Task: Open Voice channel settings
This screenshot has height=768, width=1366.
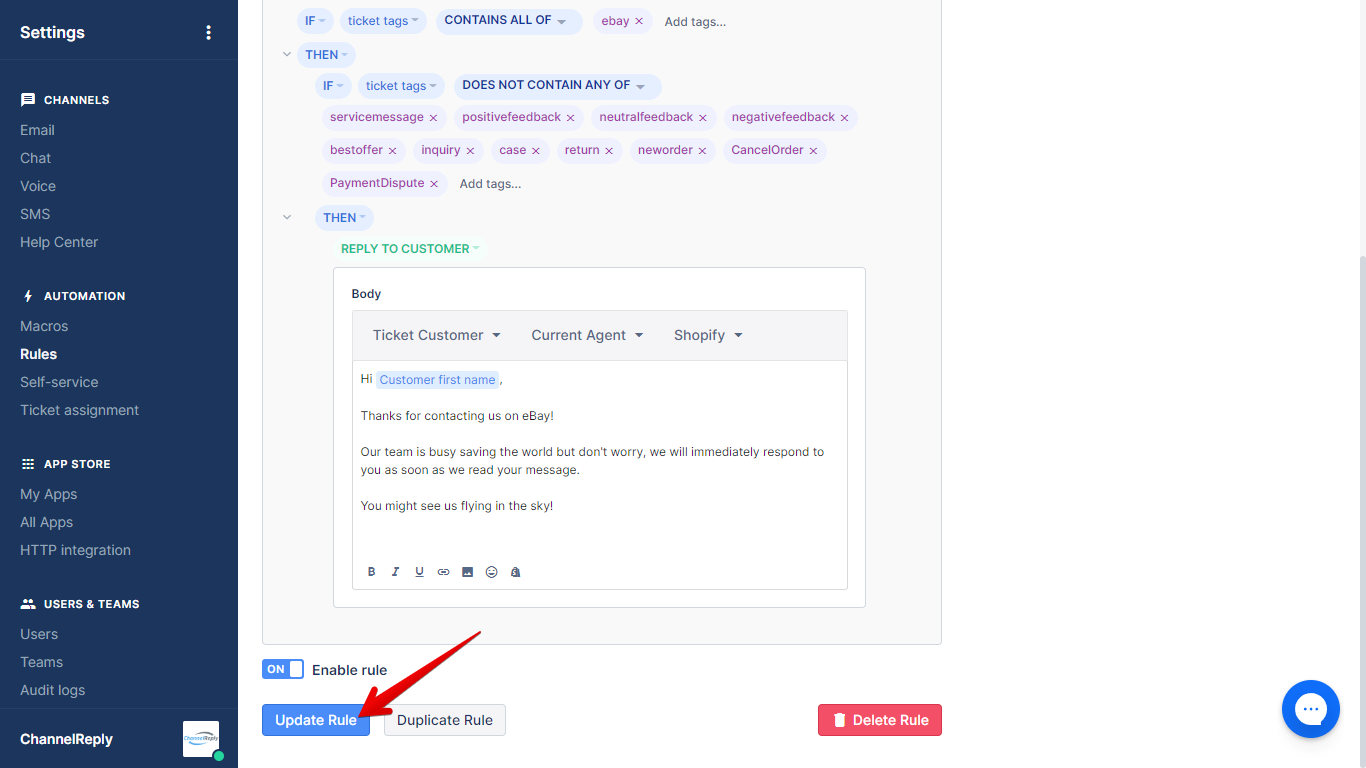Action: click(38, 186)
